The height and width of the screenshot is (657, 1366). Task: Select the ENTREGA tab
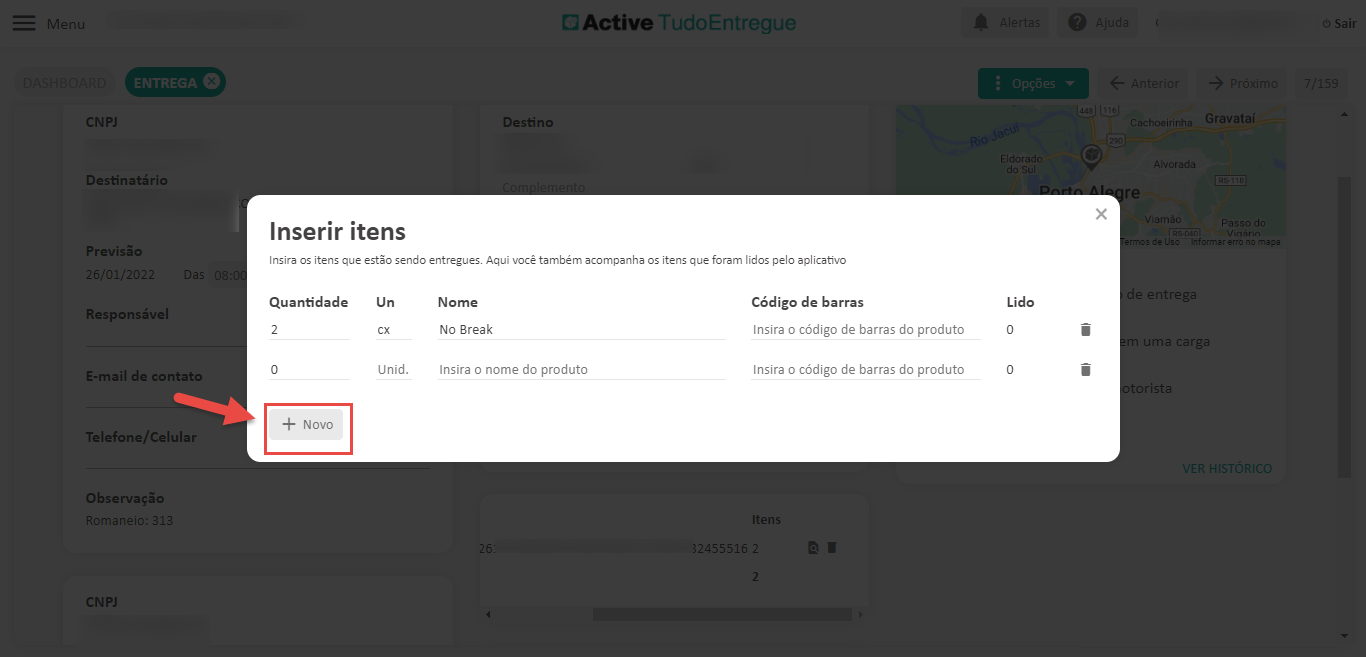coord(165,83)
